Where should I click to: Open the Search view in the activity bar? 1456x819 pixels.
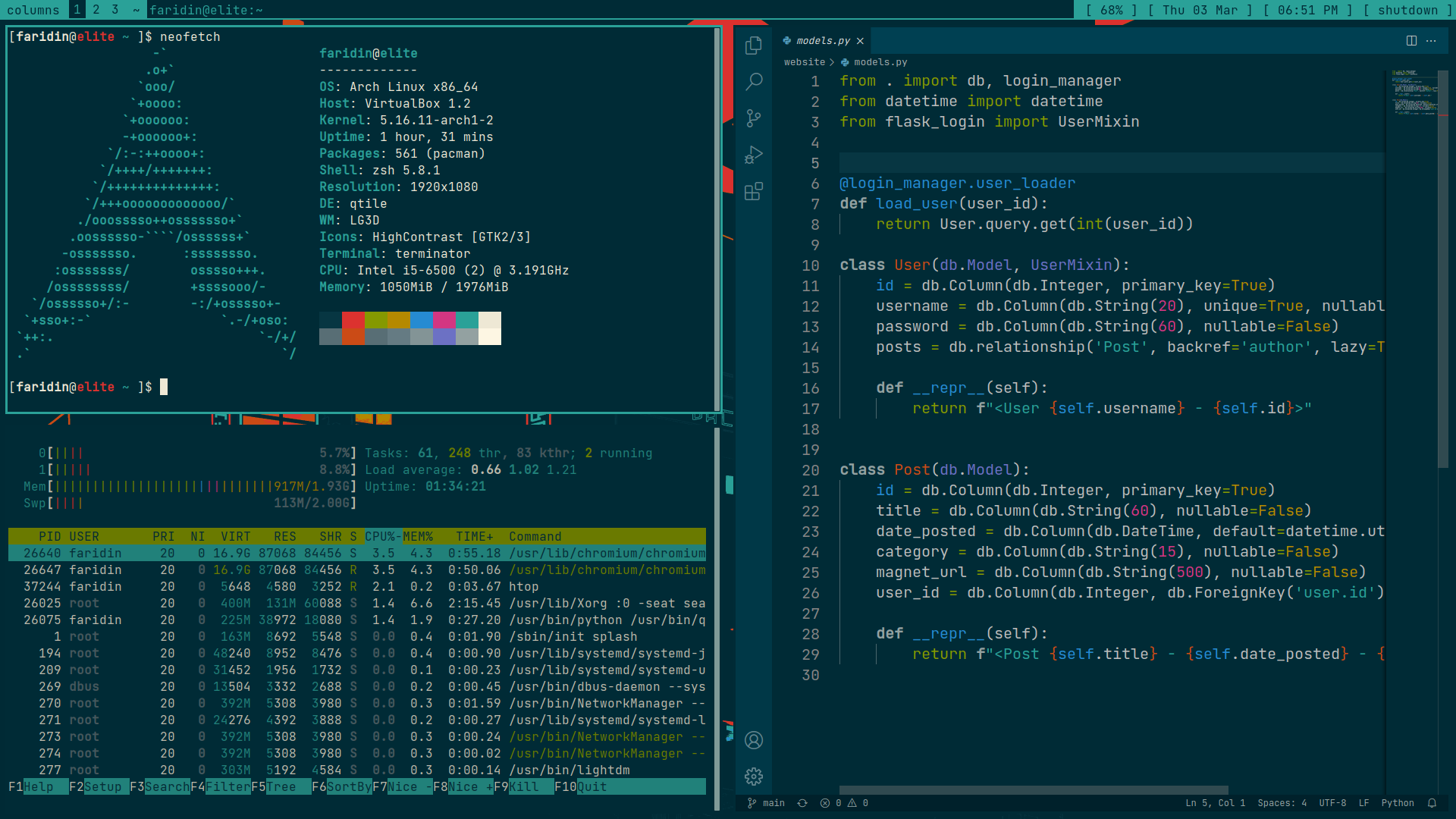[x=753, y=81]
